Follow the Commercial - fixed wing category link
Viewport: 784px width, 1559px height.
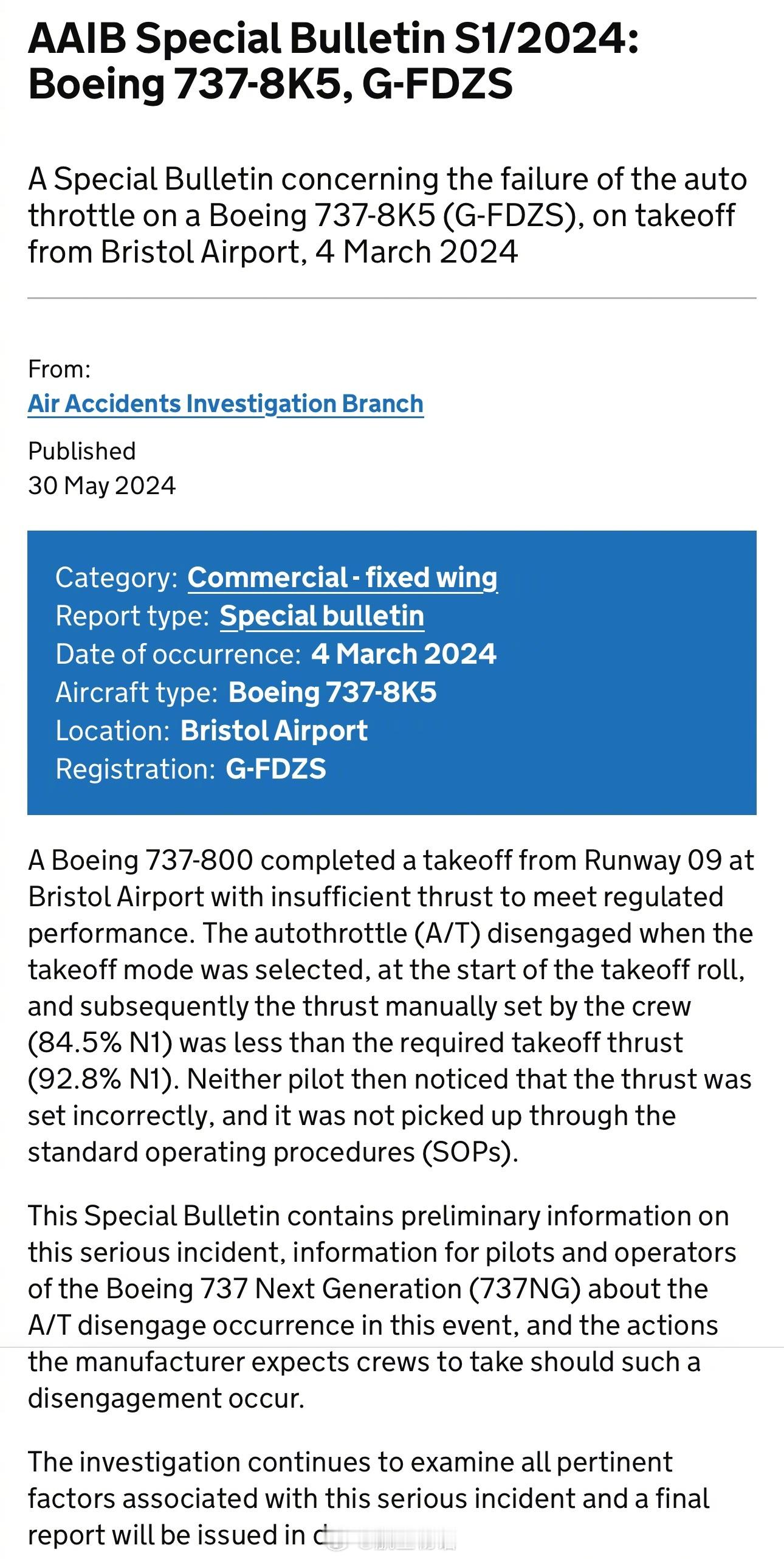[342, 578]
